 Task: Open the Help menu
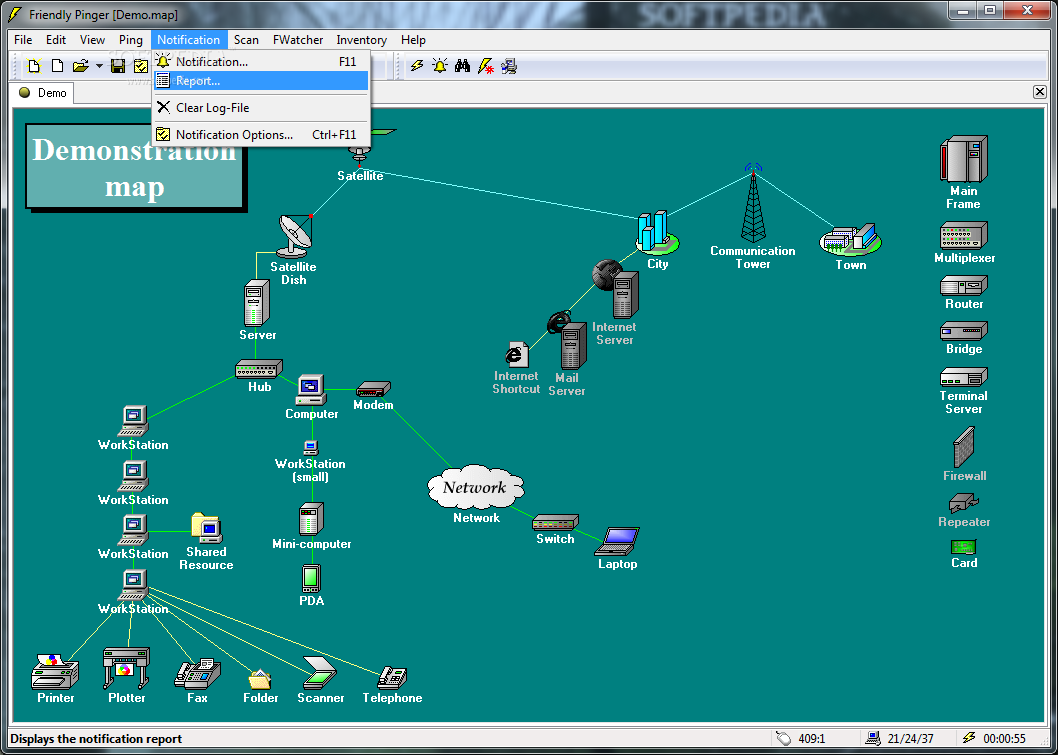point(413,40)
